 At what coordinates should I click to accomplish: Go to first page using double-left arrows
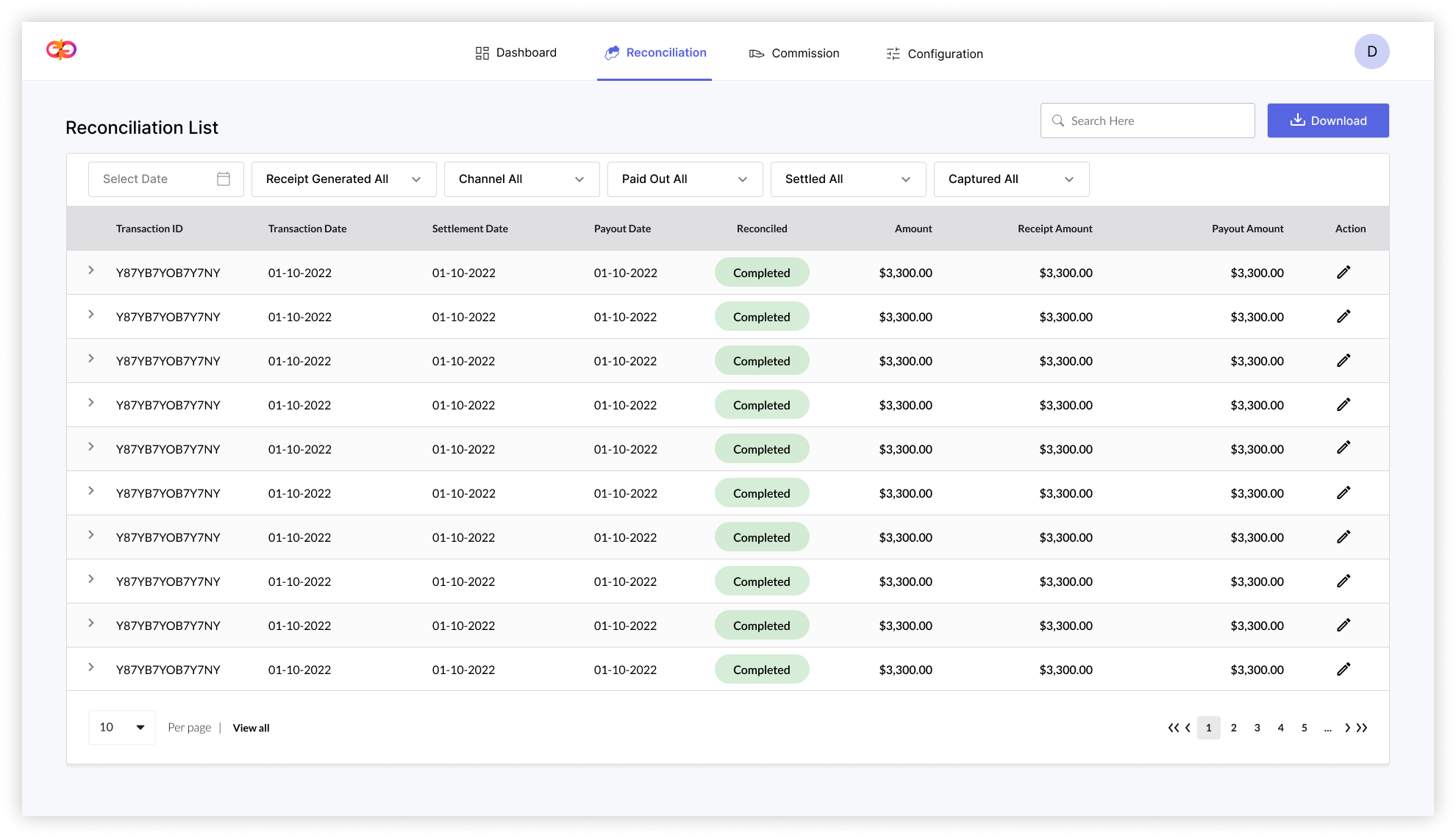[x=1174, y=728]
